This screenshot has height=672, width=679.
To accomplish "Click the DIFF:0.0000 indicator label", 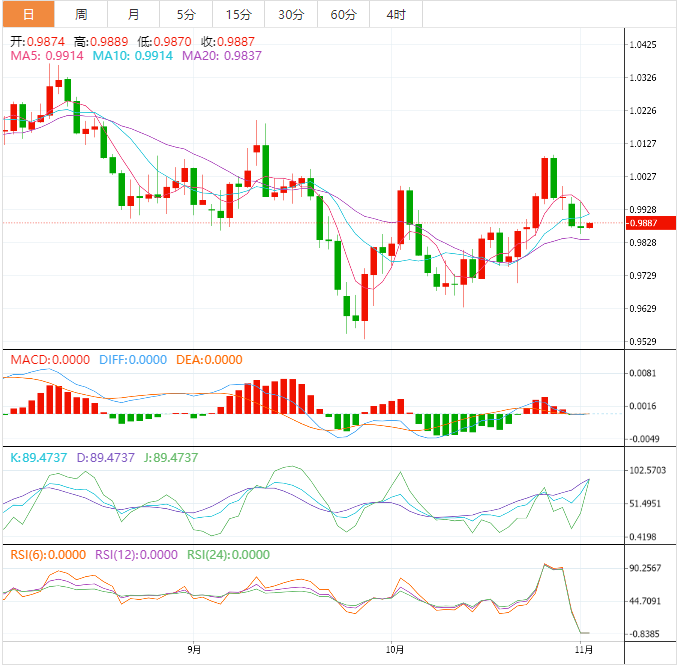I will click(133, 360).
